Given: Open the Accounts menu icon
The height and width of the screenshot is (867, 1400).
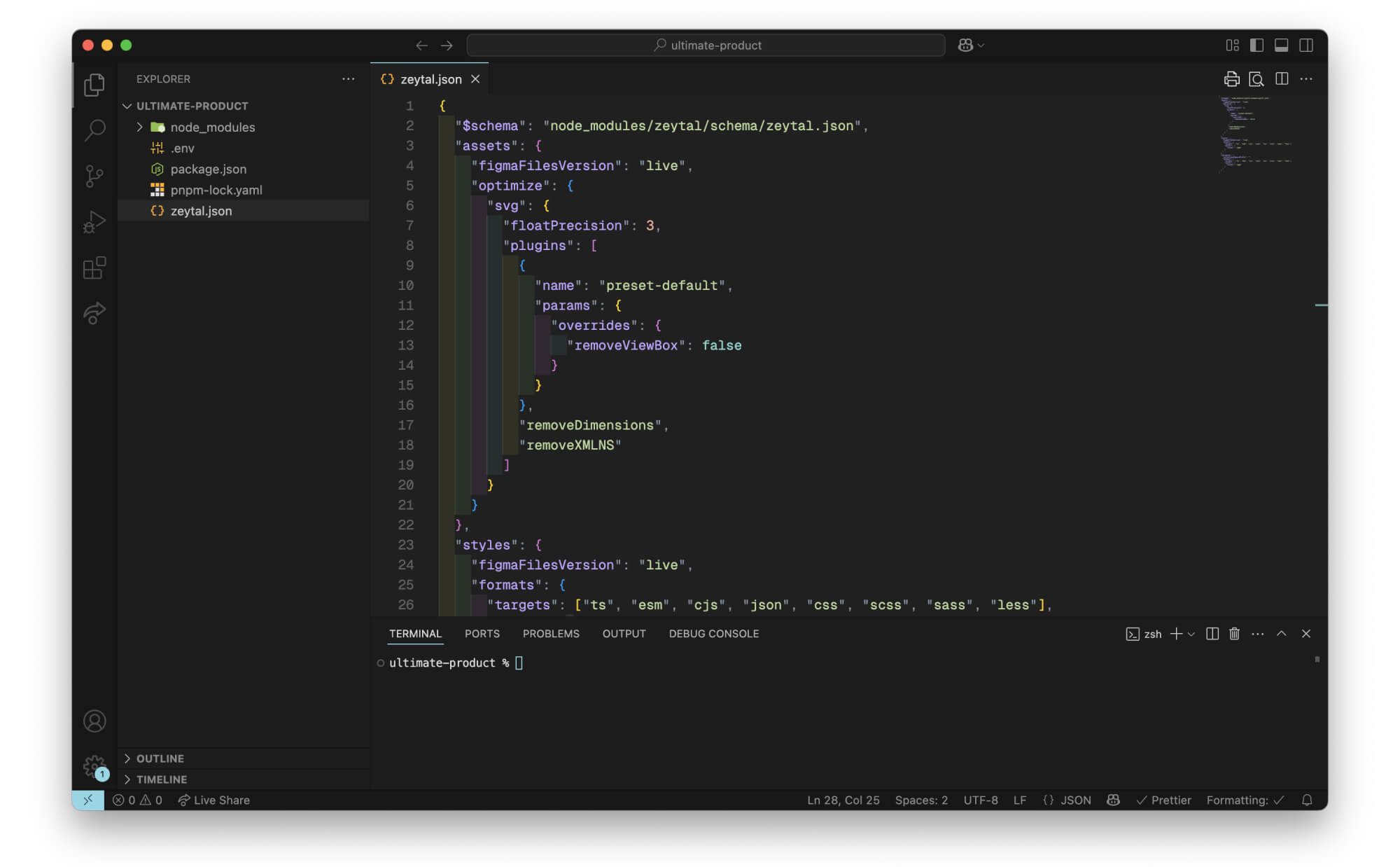Looking at the screenshot, I should click(94, 721).
